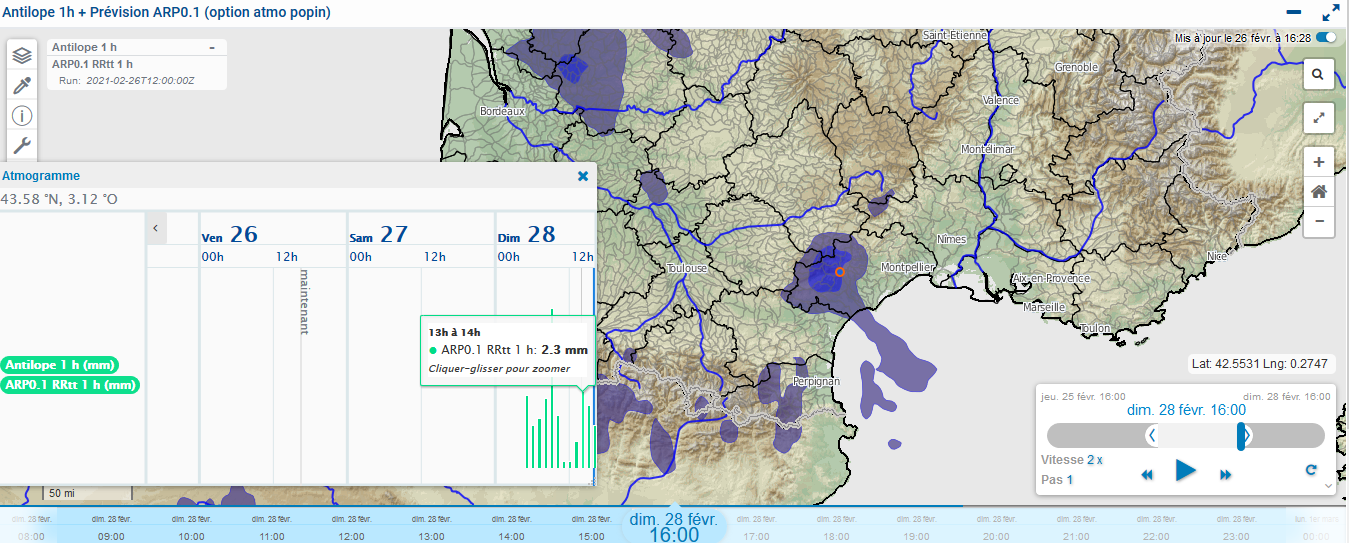Open the layers panel icon
The width and height of the screenshot is (1349, 543).
coord(22,56)
